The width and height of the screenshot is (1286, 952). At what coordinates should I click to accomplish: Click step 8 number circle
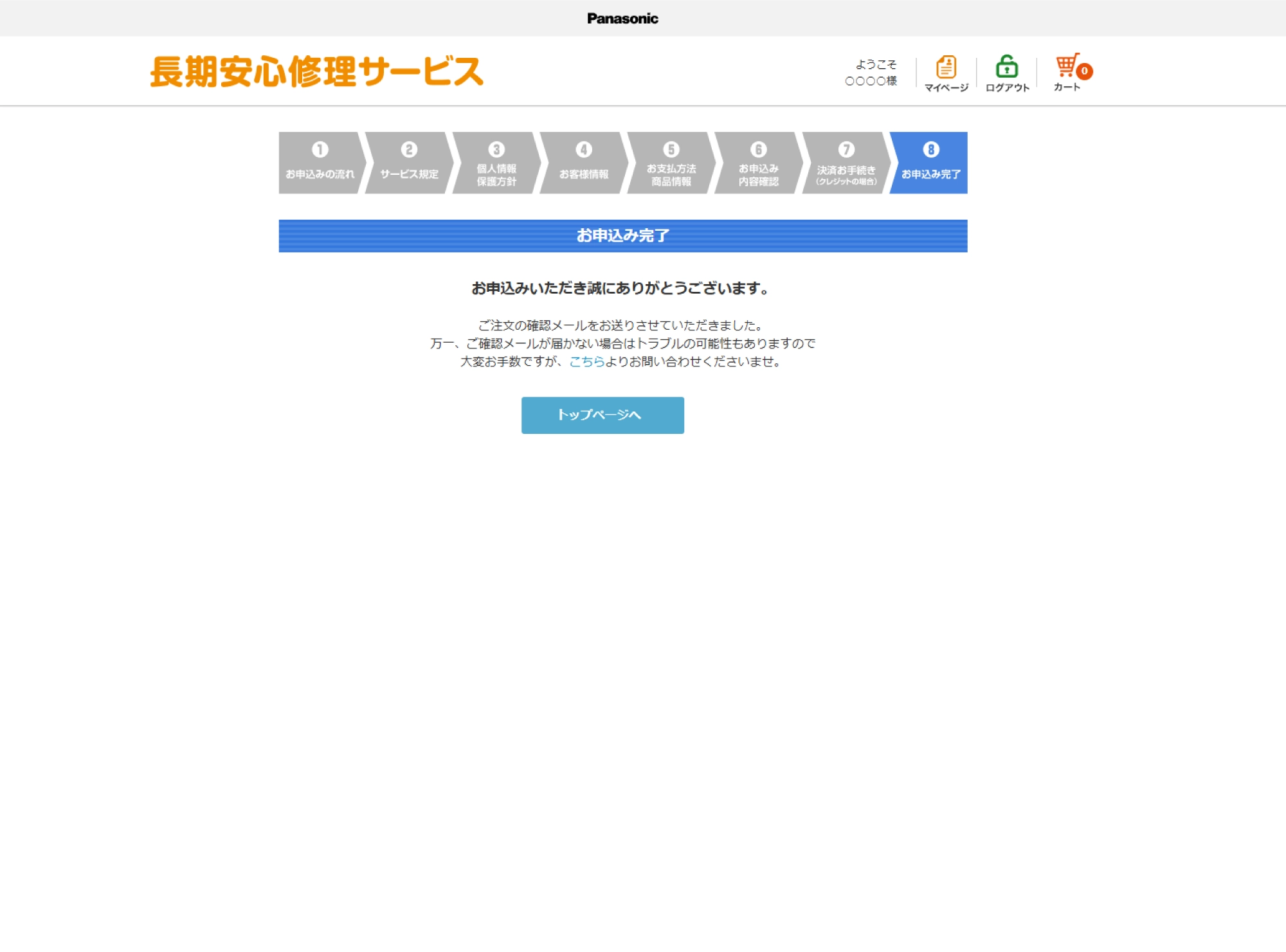[930, 150]
